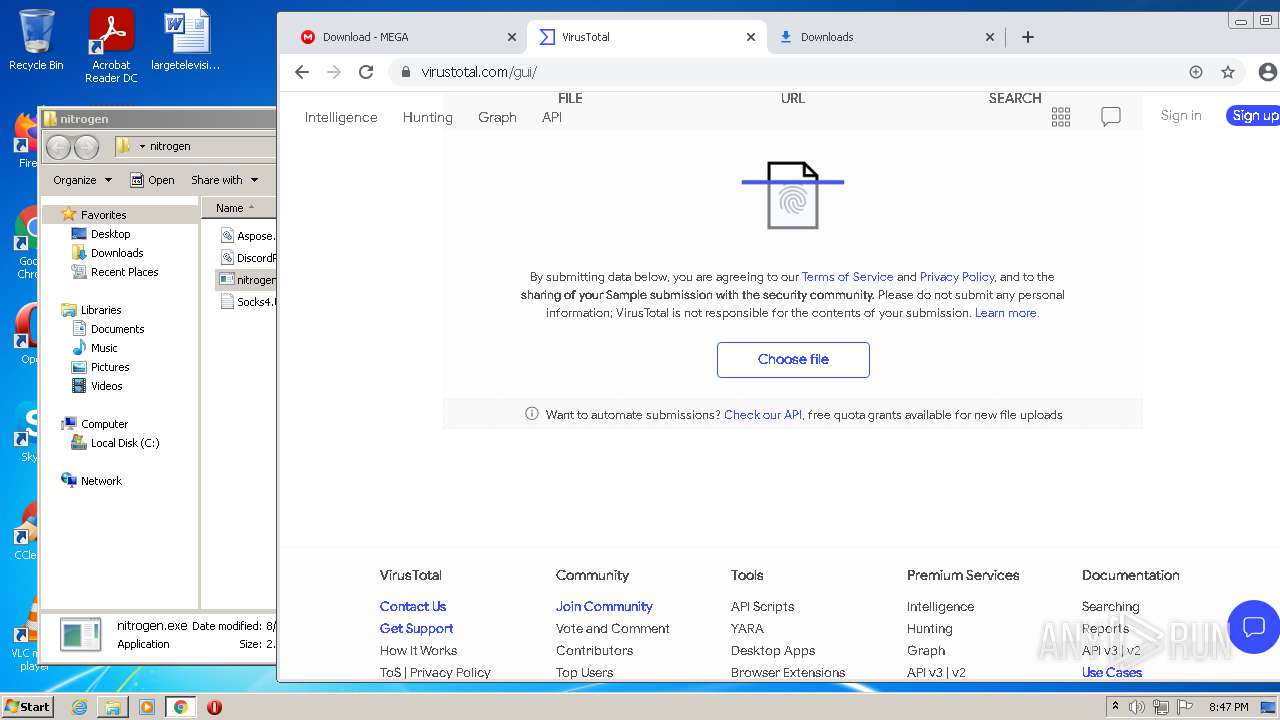Open the largetelevisi Word document icon

point(186,40)
